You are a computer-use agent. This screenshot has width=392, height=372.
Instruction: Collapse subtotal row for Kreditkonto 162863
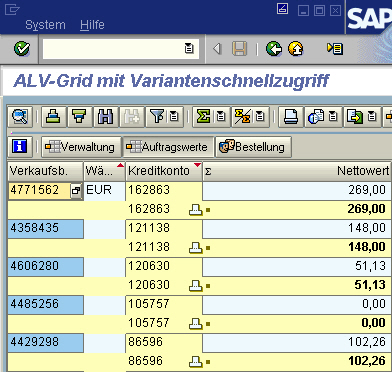click(x=196, y=210)
